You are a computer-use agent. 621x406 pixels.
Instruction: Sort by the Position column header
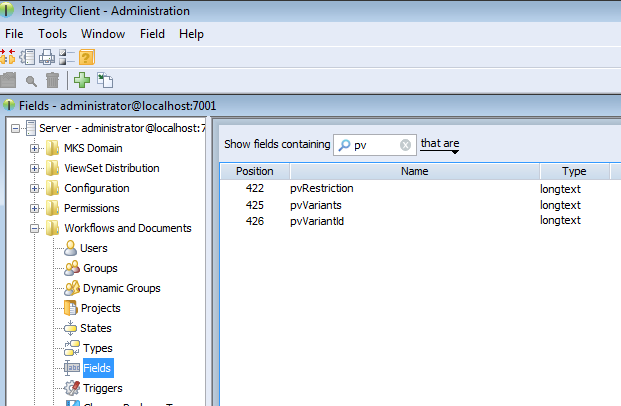click(x=254, y=171)
